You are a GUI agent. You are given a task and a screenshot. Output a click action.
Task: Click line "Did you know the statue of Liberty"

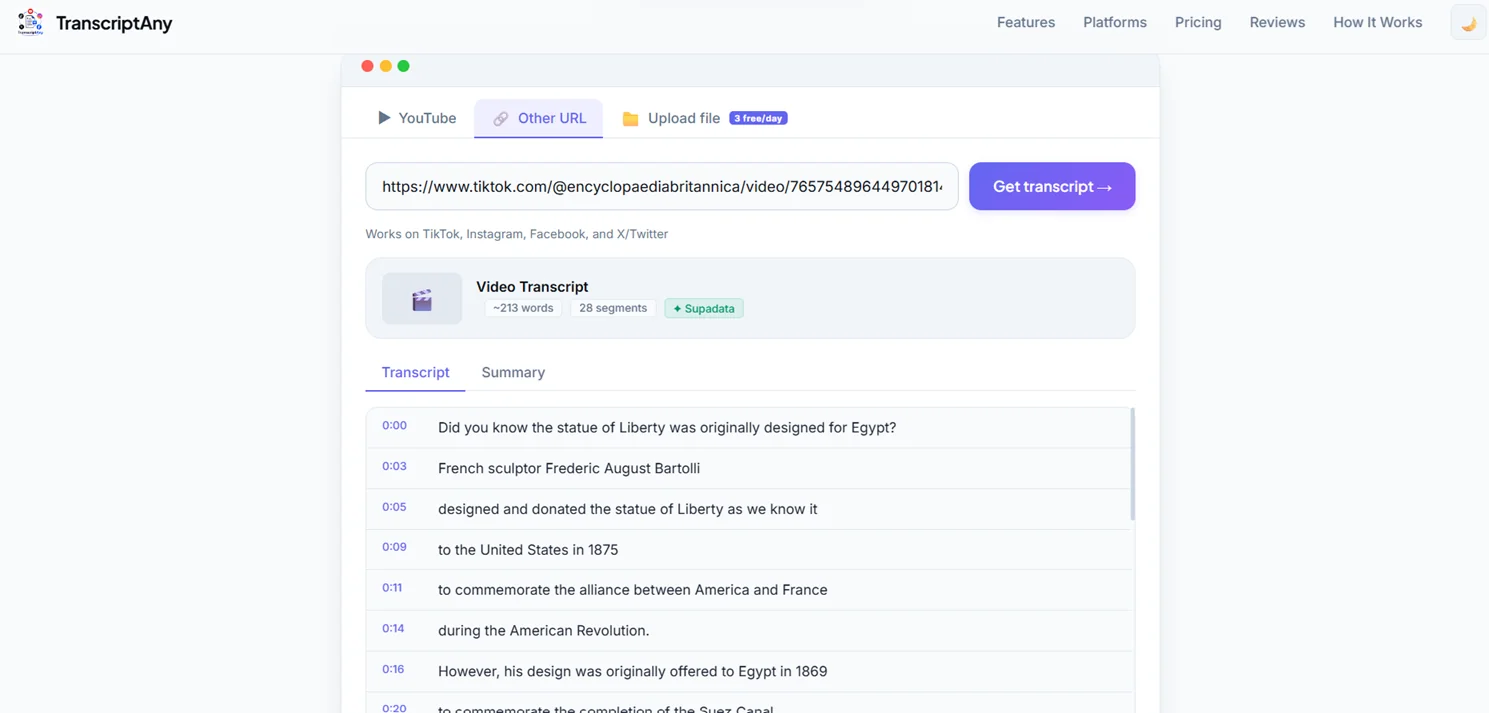(x=667, y=427)
